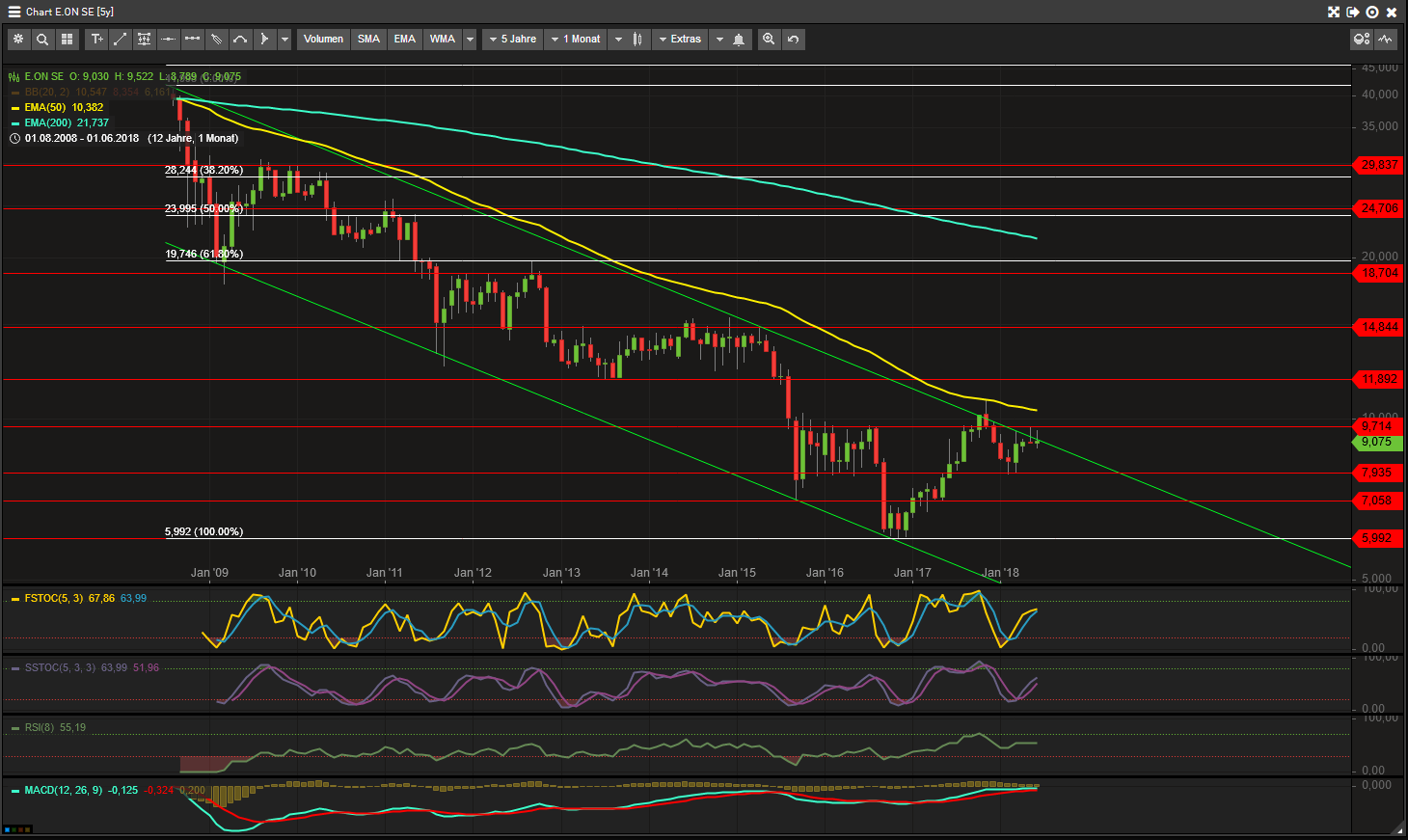
Task: Click the undo arrow icon
Action: (x=793, y=40)
